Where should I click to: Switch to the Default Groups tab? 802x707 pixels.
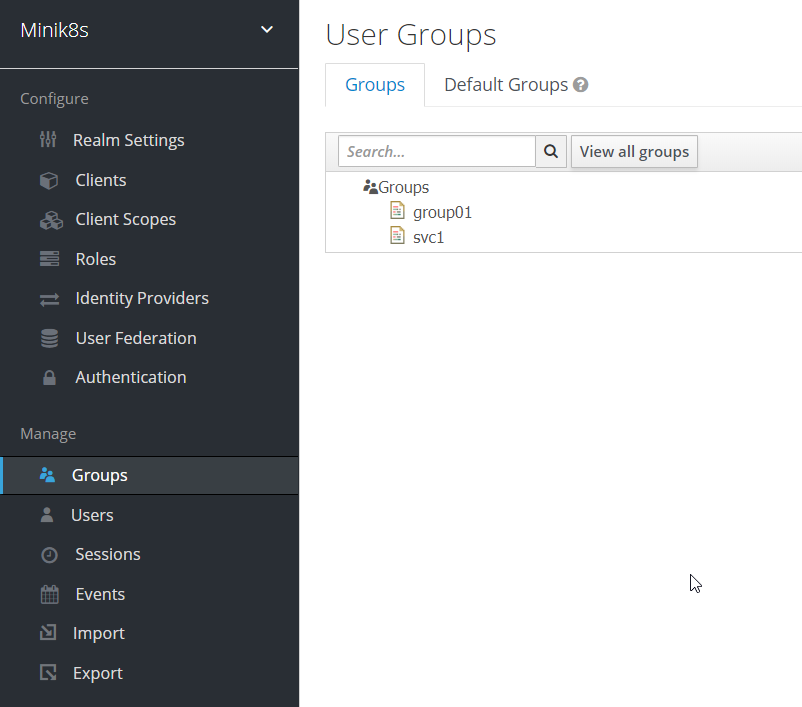click(x=506, y=85)
